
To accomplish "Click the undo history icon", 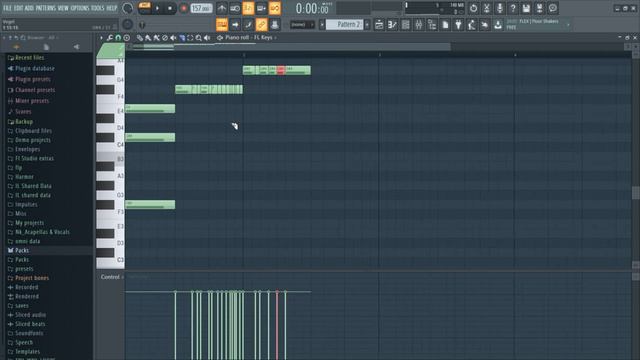I will point(473,8).
